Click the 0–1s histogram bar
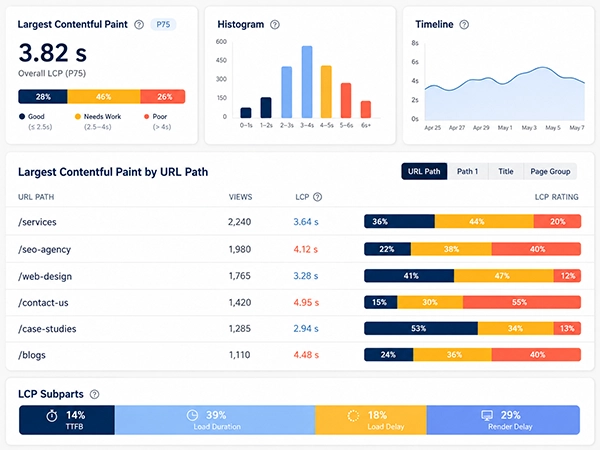 (x=246, y=112)
